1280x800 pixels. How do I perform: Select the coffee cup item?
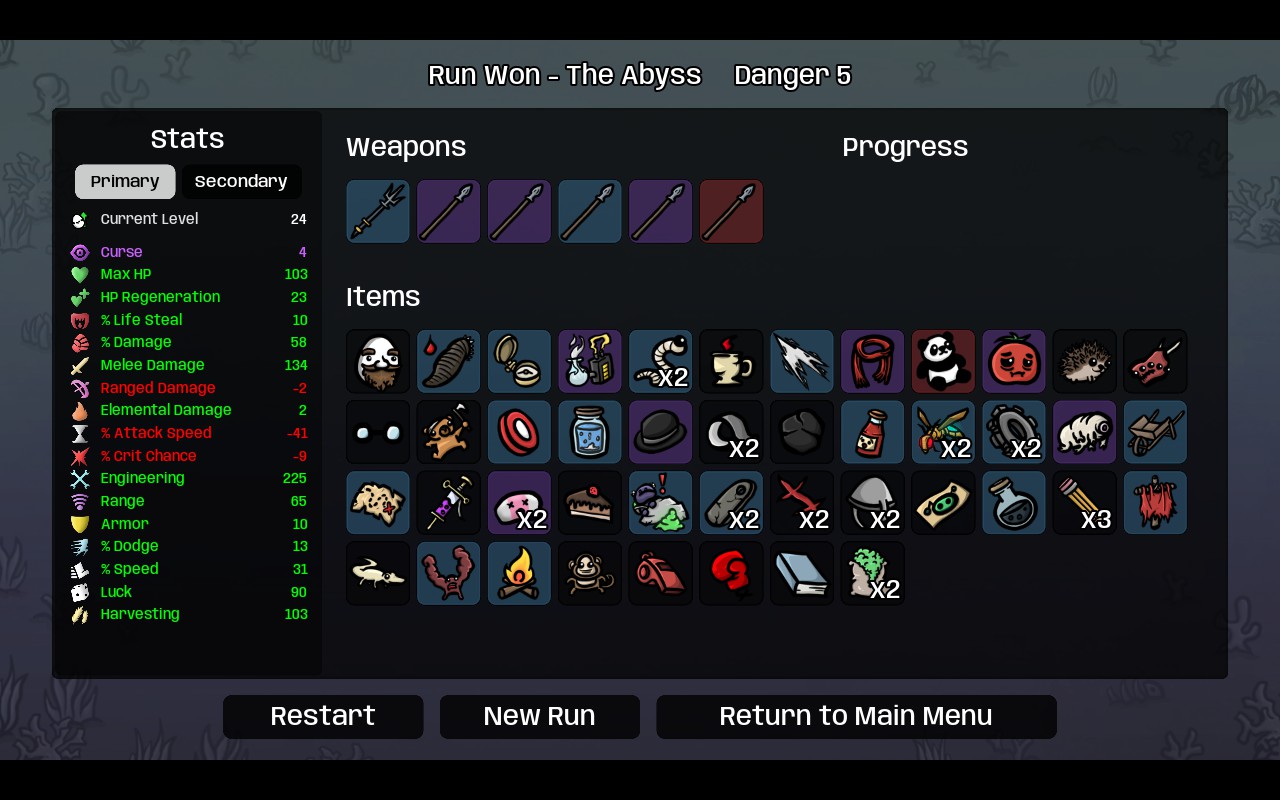(x=731, y=361)
